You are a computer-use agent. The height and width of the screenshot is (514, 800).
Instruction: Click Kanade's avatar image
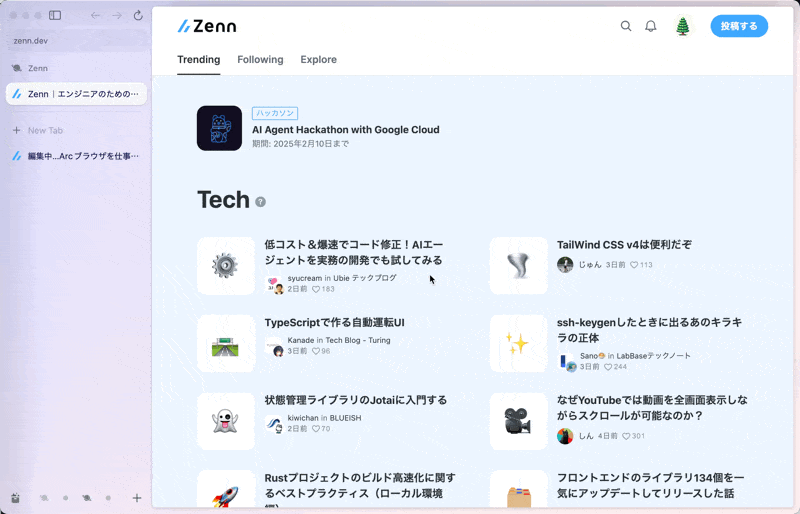click(x=278, y=351)
